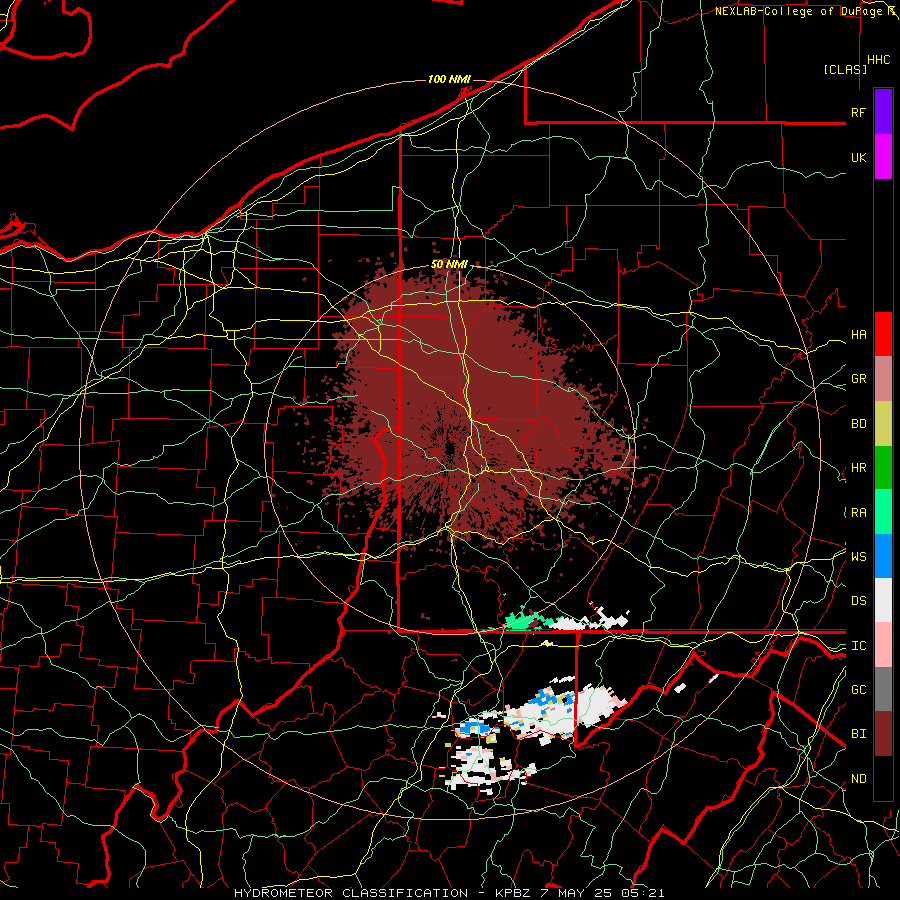Click the GC legend label

(858, 690)
